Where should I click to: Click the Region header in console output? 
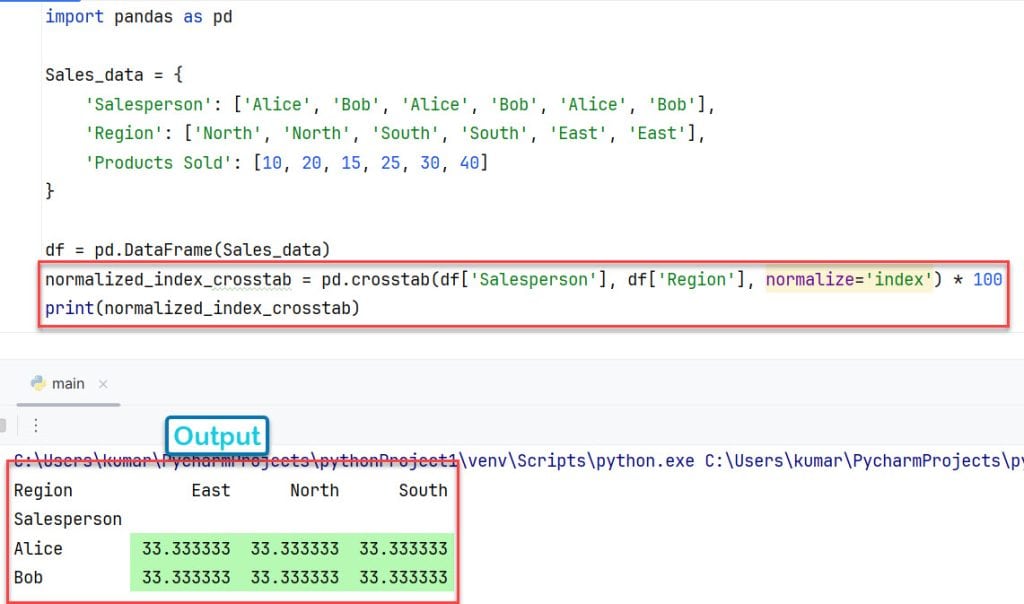tap(42, 490)
